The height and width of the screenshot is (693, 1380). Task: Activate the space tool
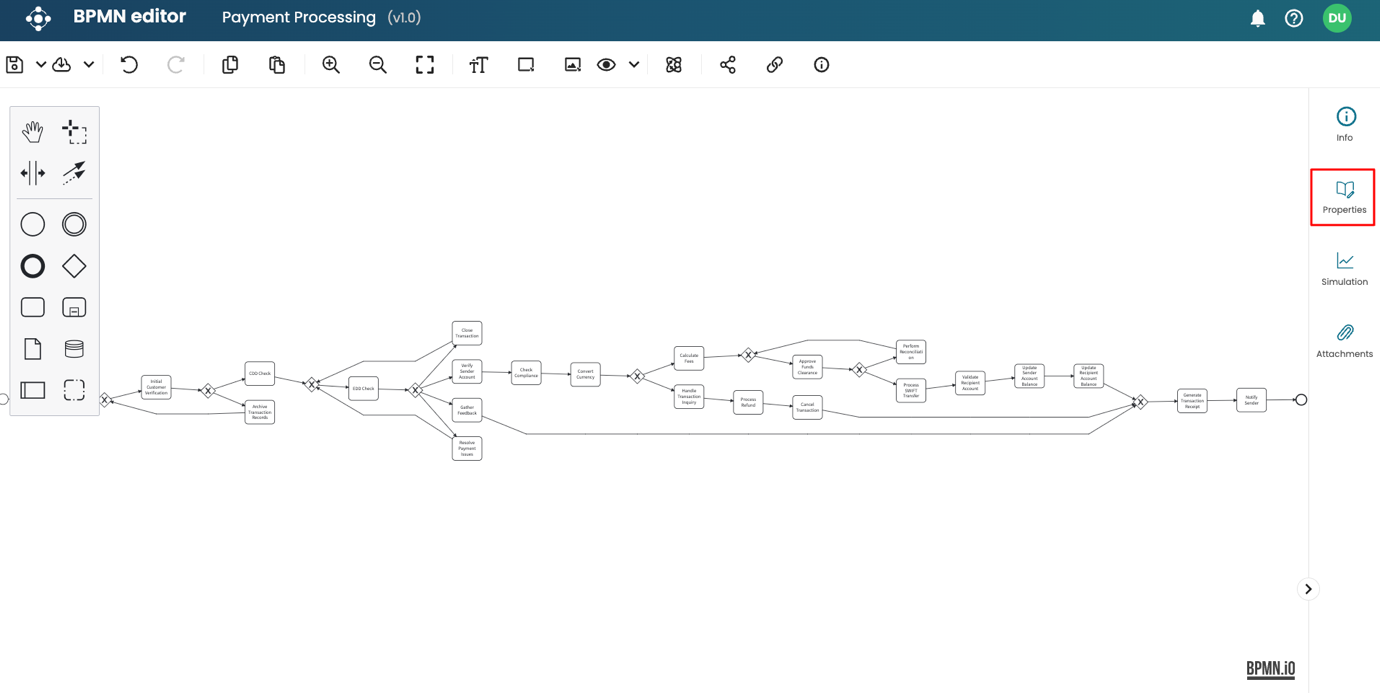click(x=33, y=173)
